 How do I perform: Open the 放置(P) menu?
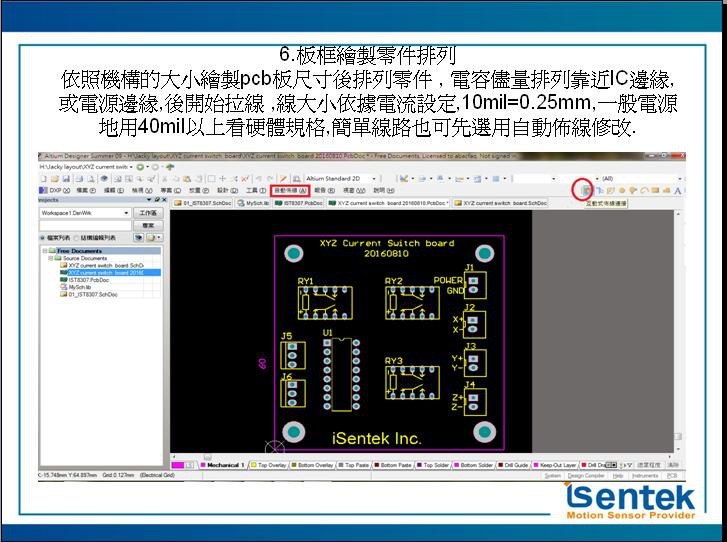[199, 190]
